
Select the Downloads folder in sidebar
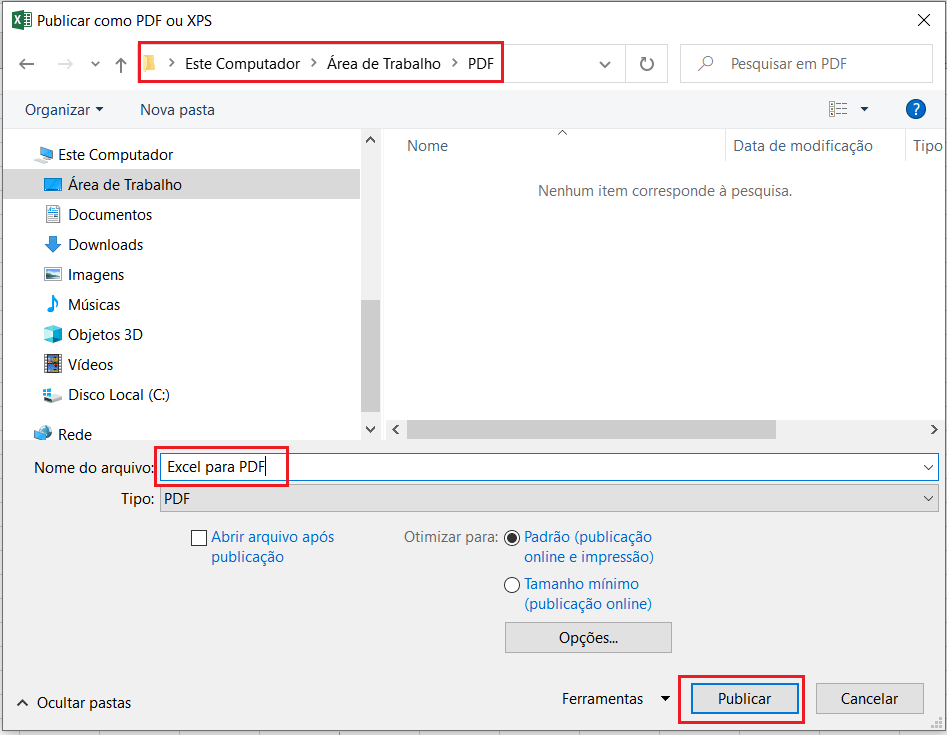[x=105, y=245]
